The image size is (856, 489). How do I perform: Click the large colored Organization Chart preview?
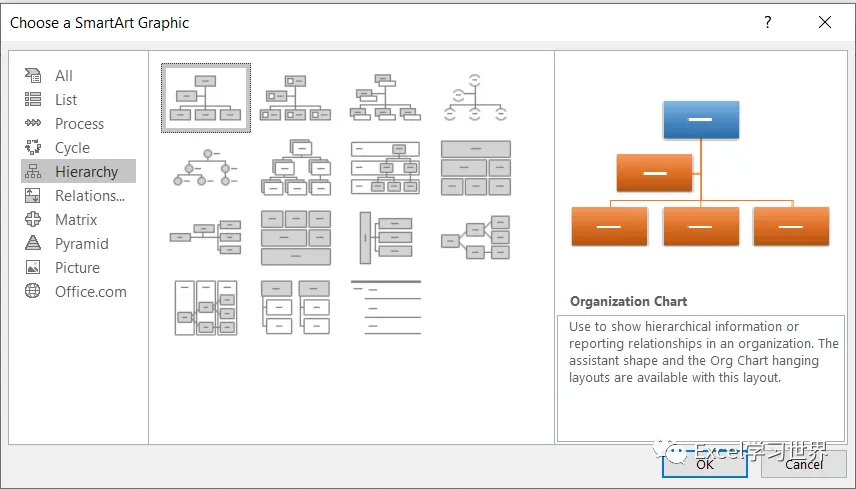(x=700, y=174)
